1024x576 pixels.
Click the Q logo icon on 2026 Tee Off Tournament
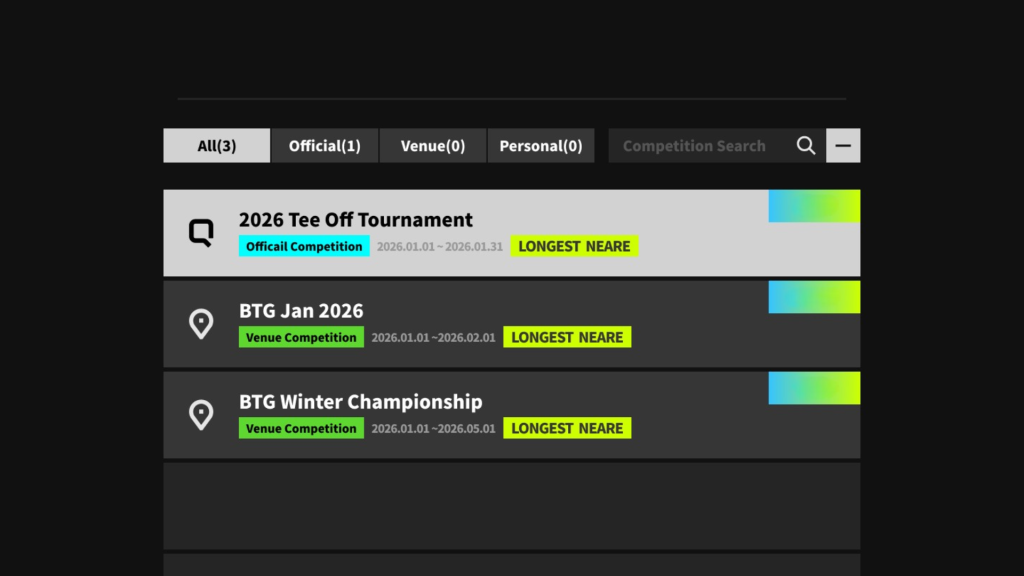(201, 234)
